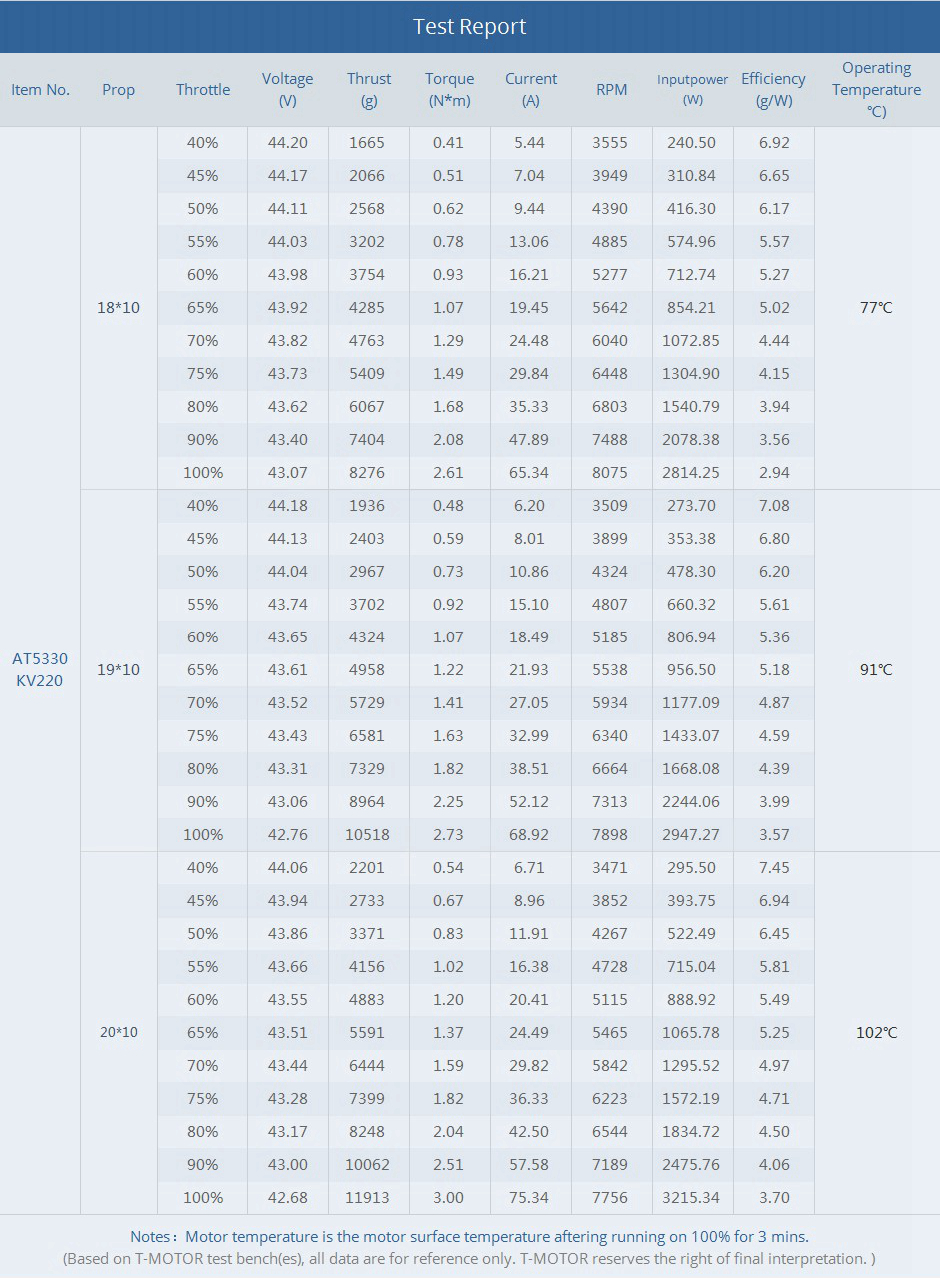Select the Efficiency (g/W) column header
The height and width of the screenshot is (1278, 940).
(x=773, y=90)
